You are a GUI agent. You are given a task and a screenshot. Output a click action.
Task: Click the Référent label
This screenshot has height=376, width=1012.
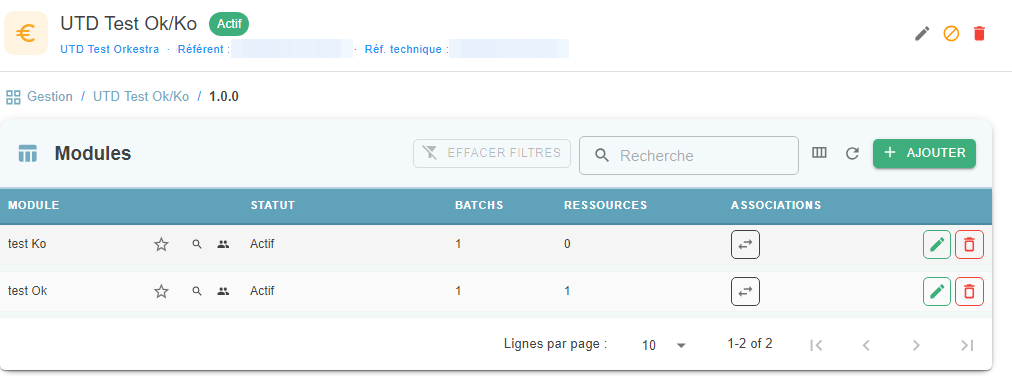(203, 49)
